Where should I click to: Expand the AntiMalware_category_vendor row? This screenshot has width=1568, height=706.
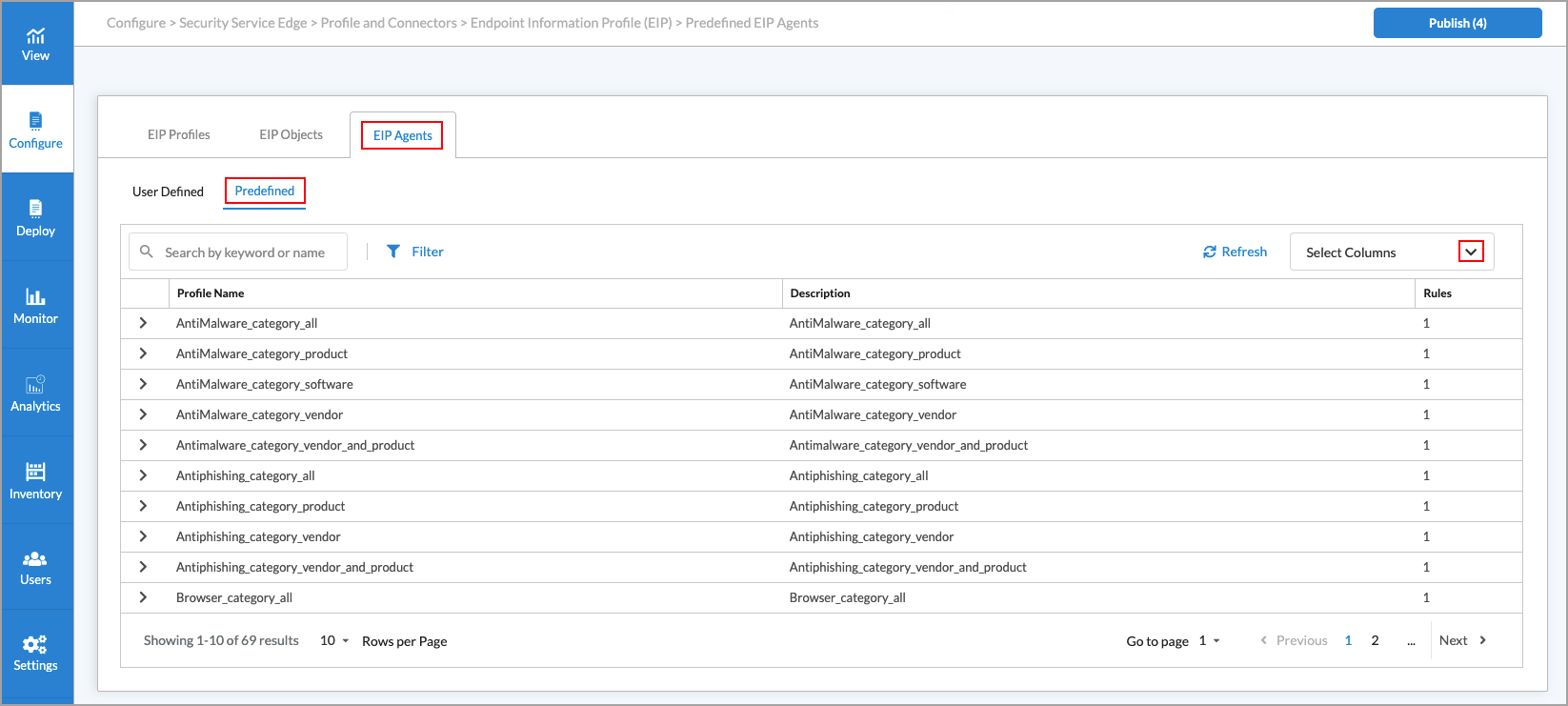(x=143, y=414)
